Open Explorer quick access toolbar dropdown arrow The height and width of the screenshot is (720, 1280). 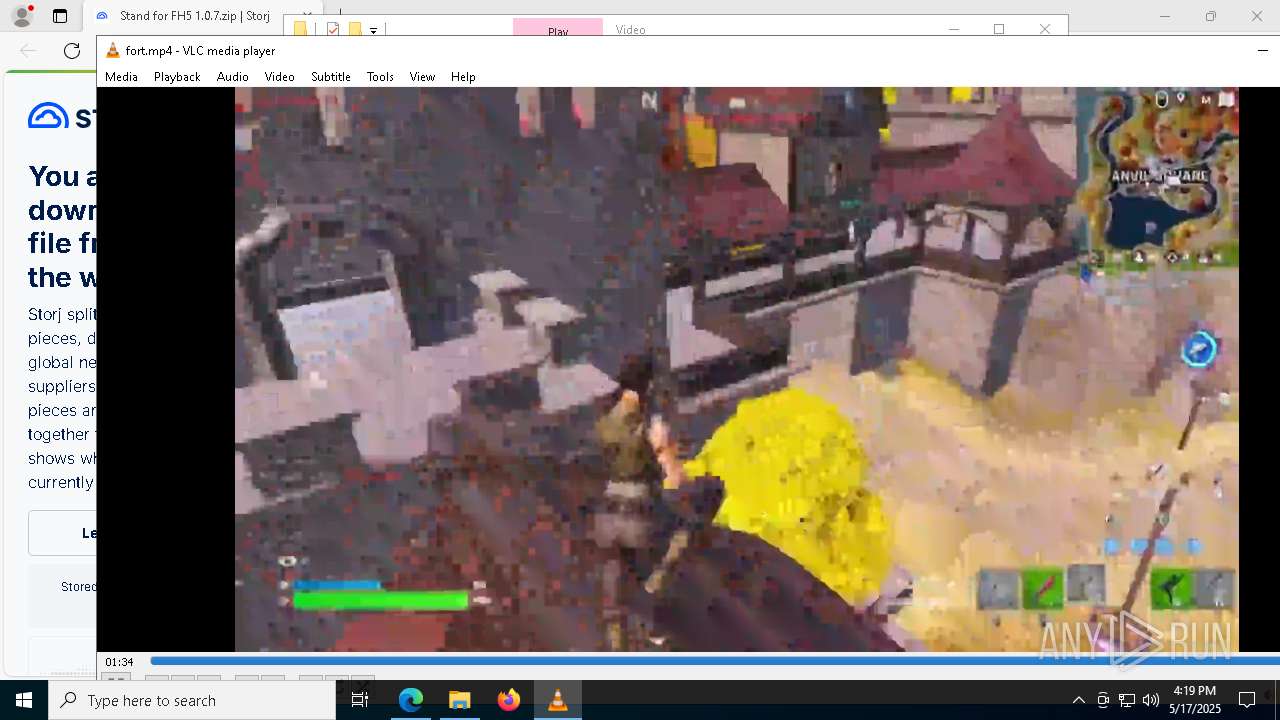click(x=373, y=30)
